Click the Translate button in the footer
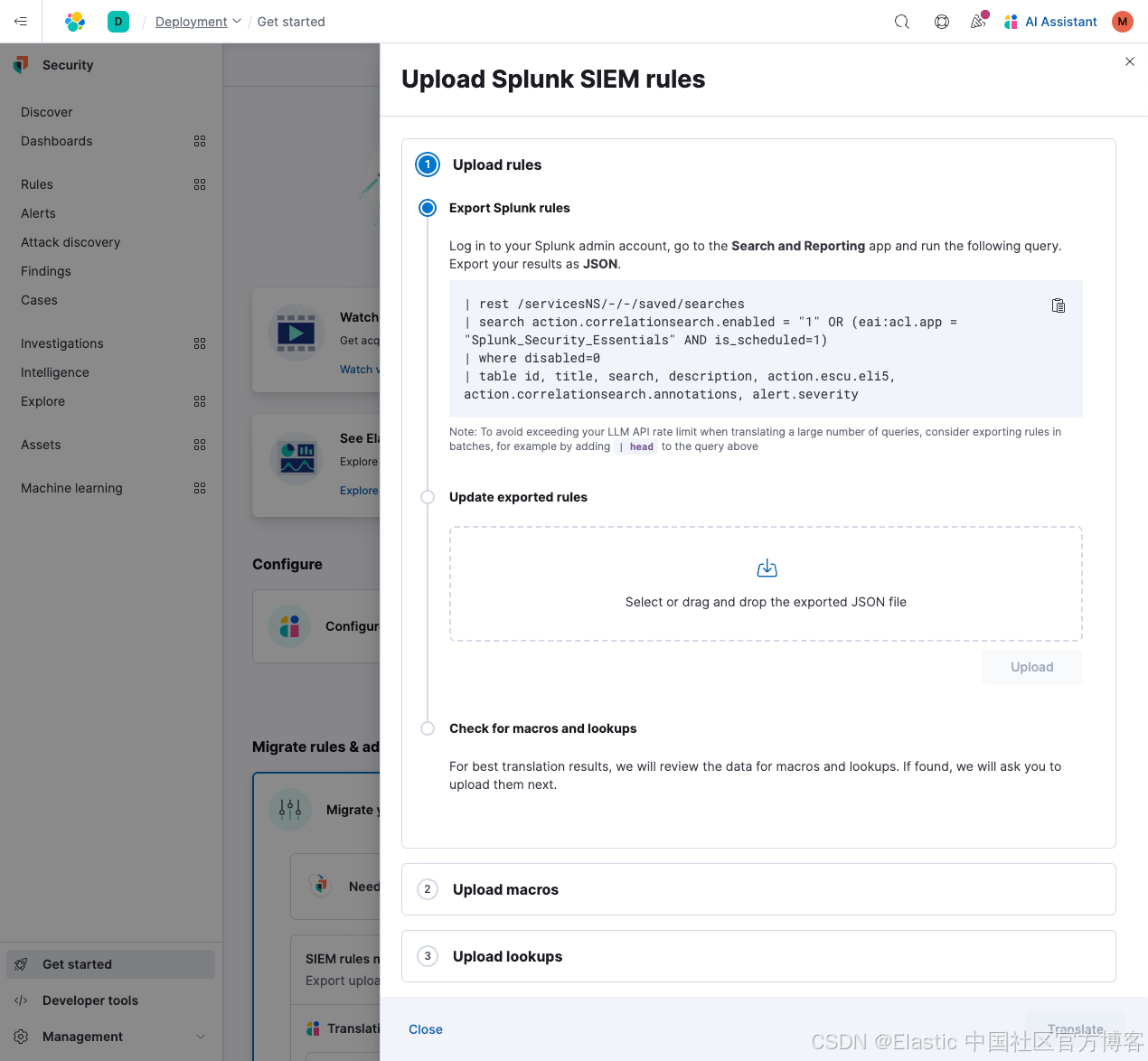This screenshot has width=1148, height=1061. point(1076,1029)
